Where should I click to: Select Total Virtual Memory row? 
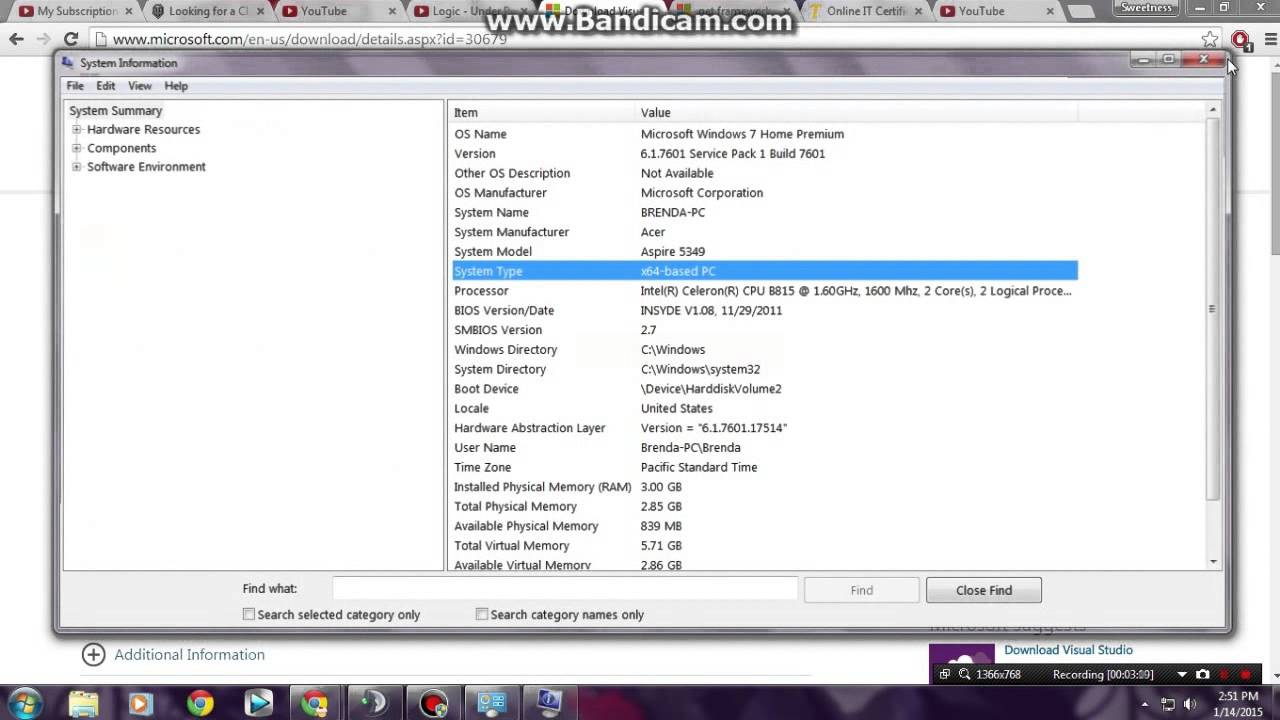click(x=764, y=546)
